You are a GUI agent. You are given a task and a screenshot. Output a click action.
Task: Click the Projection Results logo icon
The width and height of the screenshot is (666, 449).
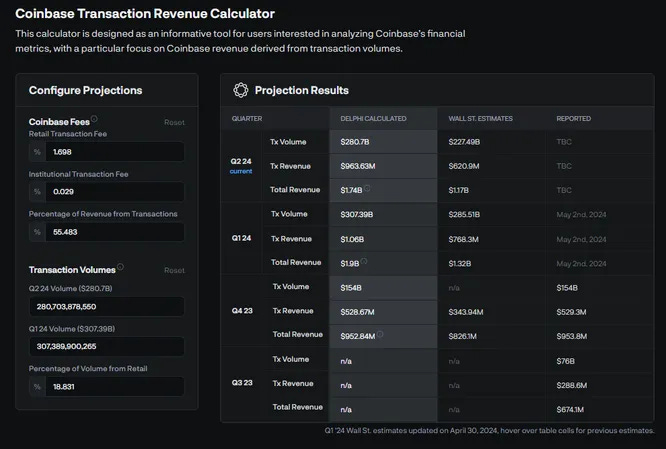240,90
